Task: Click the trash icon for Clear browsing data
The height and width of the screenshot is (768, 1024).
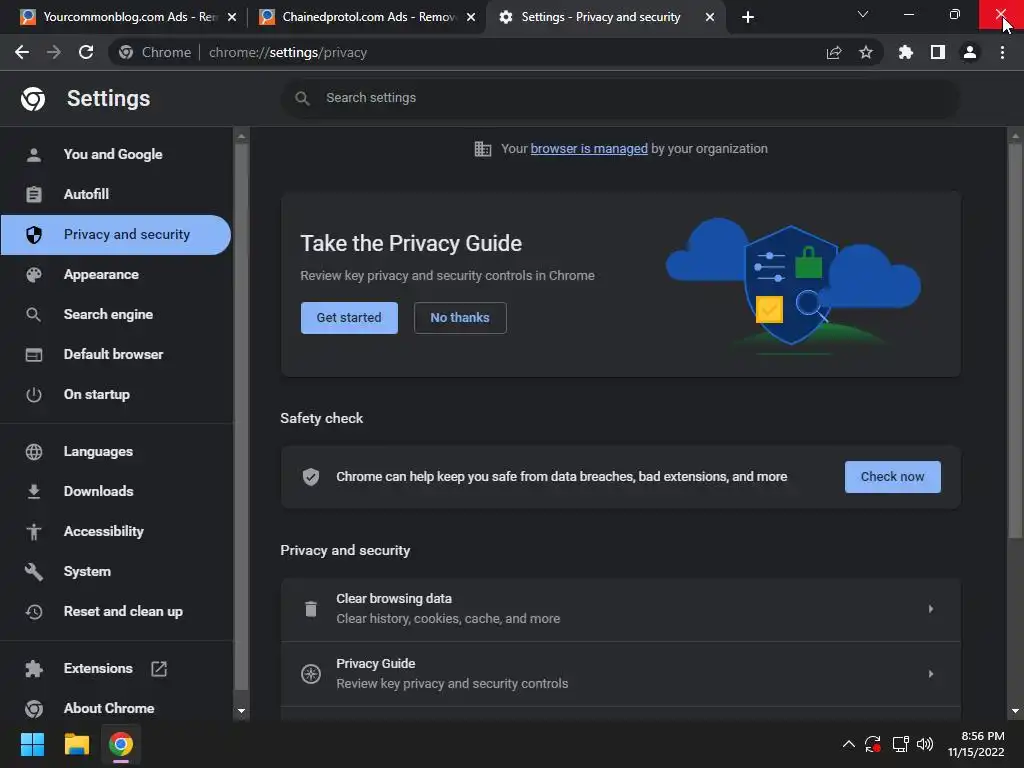Action: point(311,609)
